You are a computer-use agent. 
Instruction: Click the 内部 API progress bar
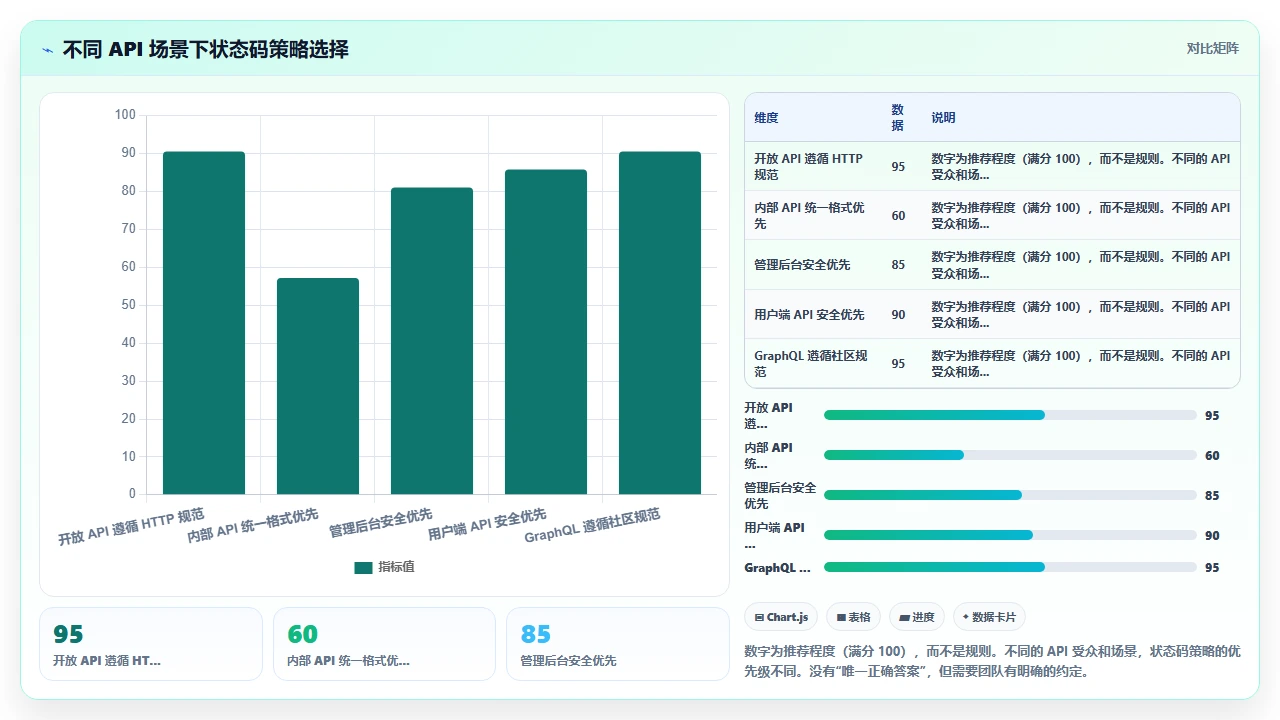1010,455
